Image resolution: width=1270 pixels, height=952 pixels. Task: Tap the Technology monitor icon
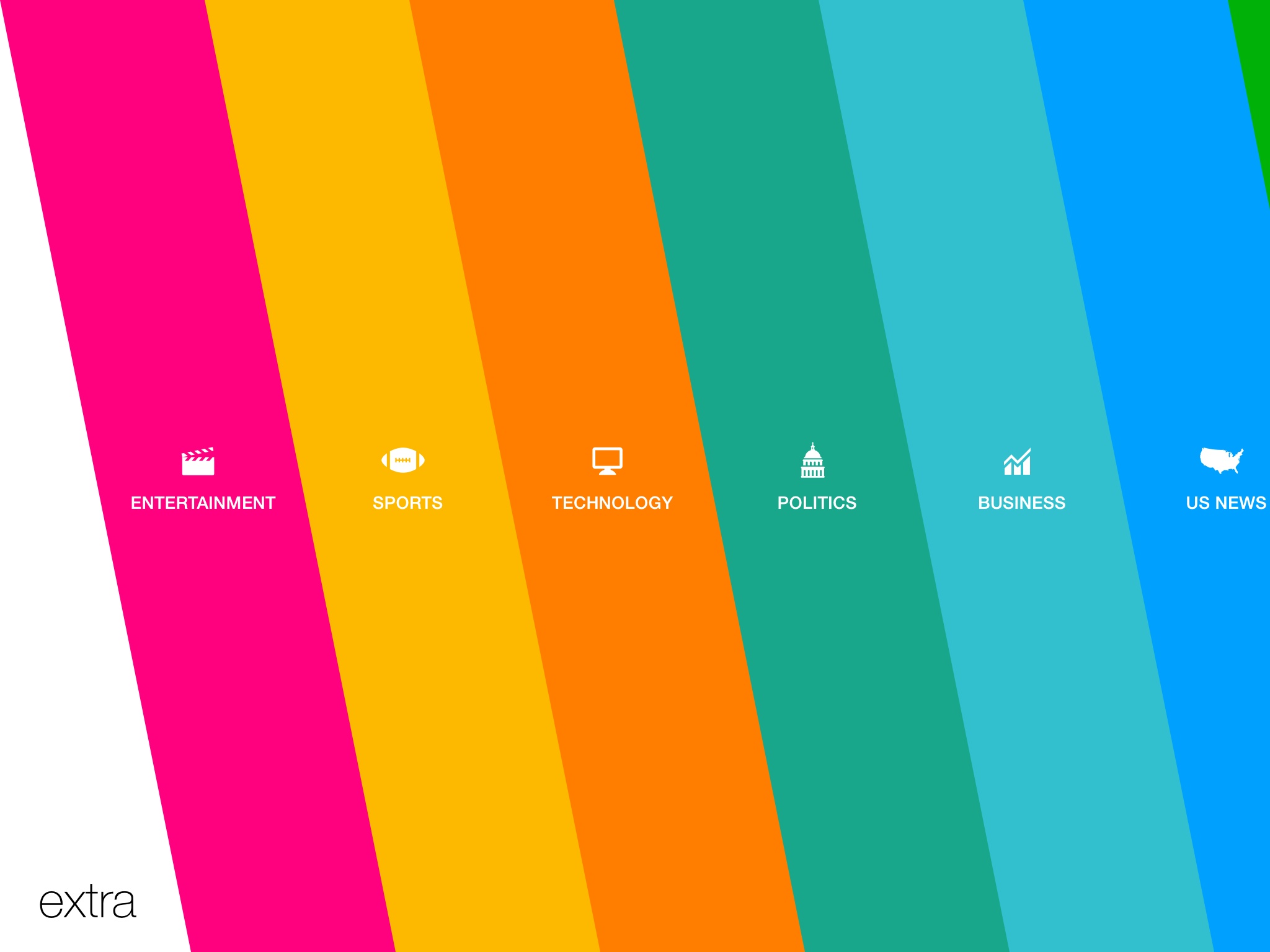click(x=607, y=461)
